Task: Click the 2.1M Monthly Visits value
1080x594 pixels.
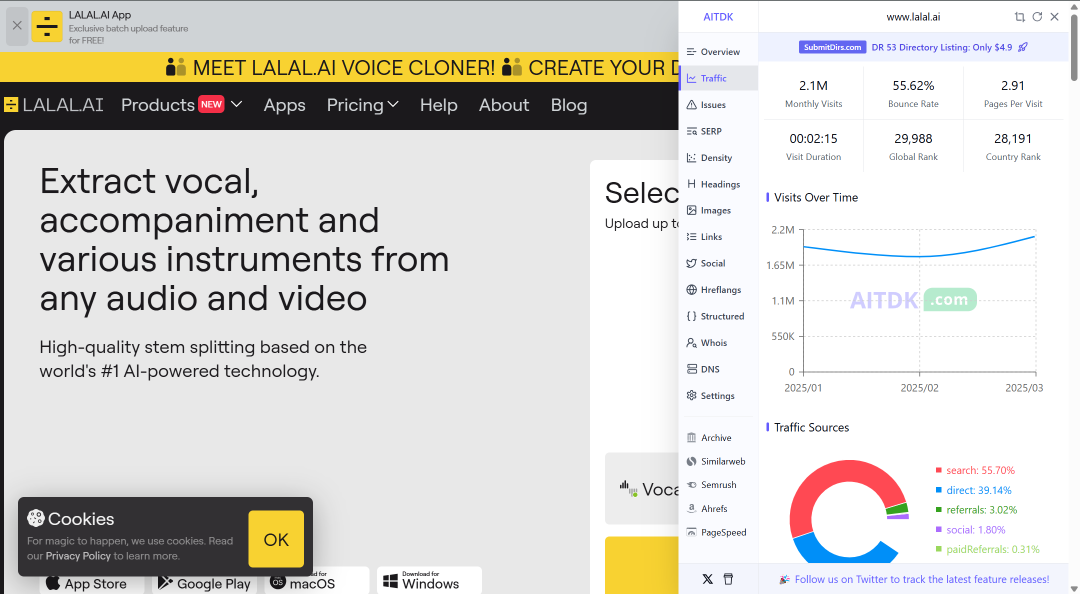Action: (x=813, y=85)
